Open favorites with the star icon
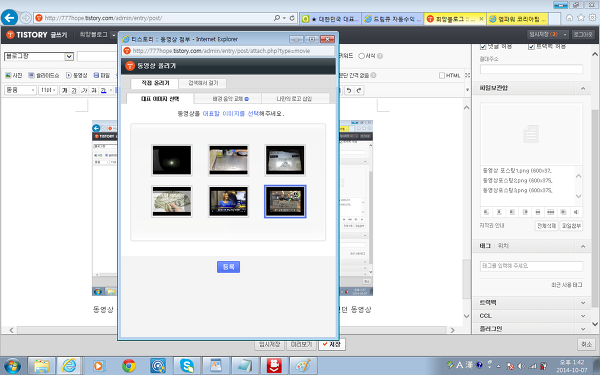This screenshot has width=600, height=375. coord(581,18)
